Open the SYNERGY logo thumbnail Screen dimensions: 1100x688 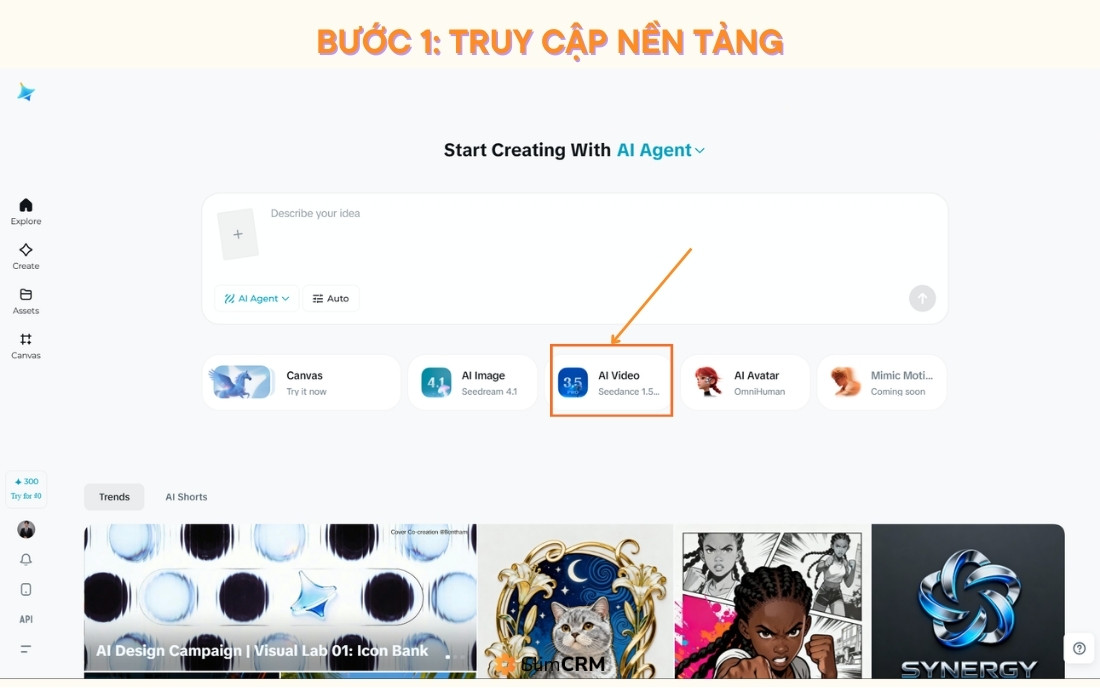968,601
